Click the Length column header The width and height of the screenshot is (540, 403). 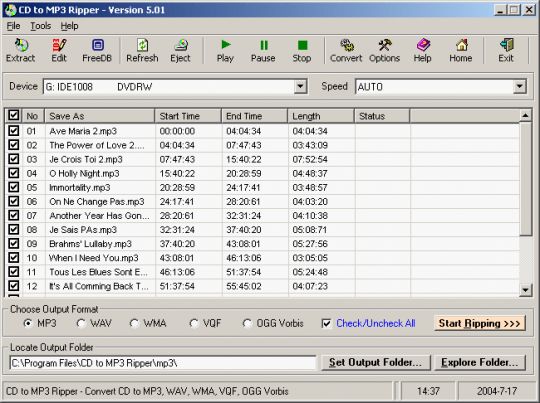[321, 116]
